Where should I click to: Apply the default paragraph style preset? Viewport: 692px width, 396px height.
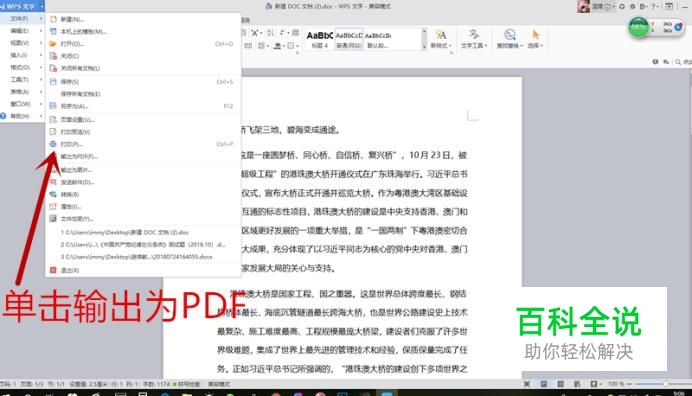[x=378, y=39]
